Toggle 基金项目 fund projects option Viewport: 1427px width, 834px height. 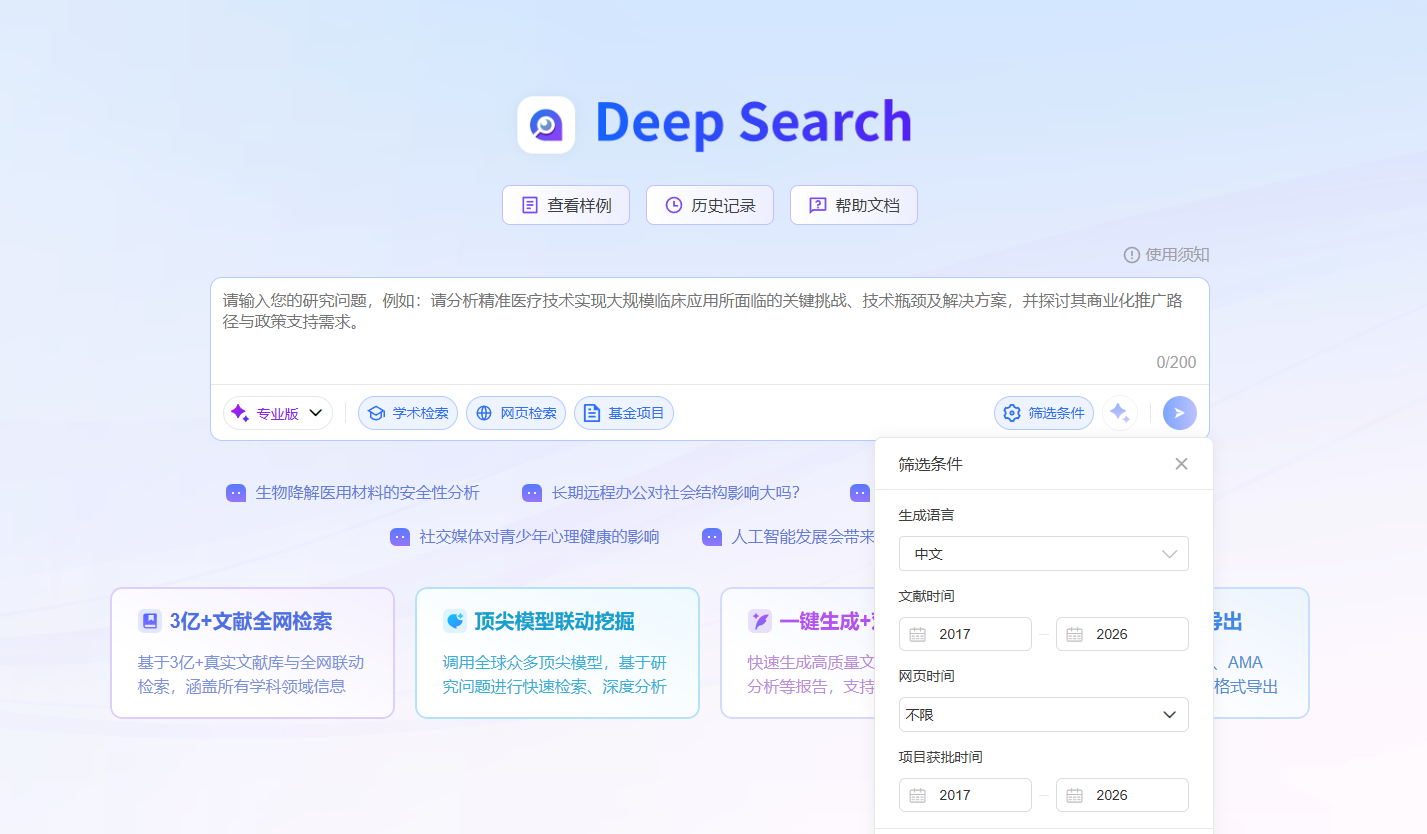click(624, 413)
